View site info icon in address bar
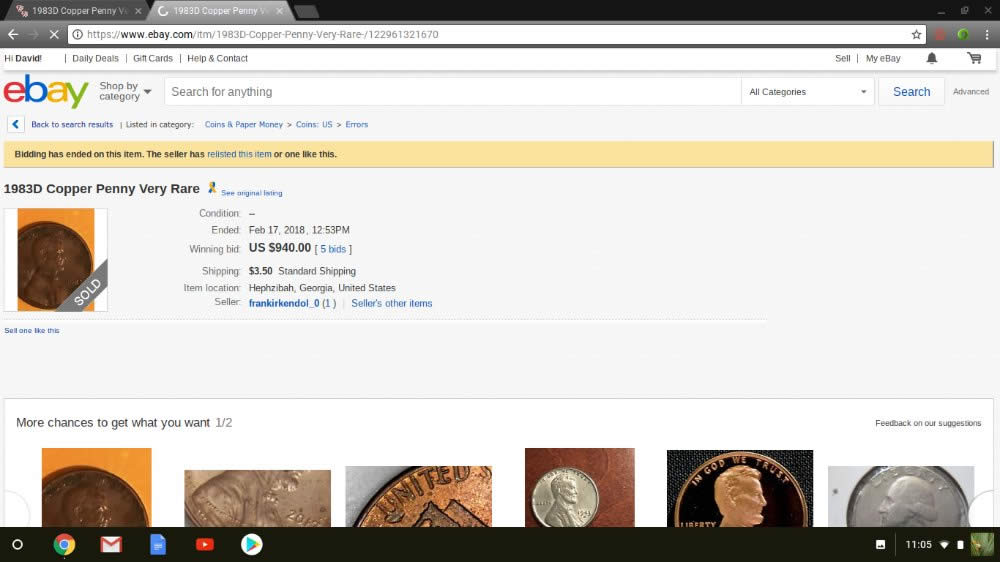 click(77, 34)
